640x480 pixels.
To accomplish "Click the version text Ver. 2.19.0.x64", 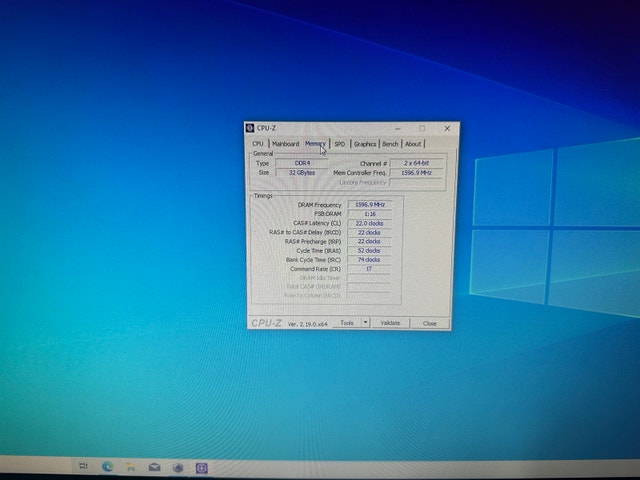I will 307,324.
